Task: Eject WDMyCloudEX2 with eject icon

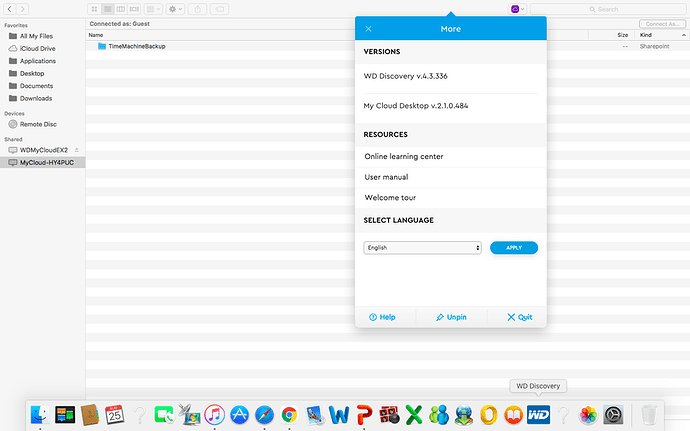Action: coord(77,150)
